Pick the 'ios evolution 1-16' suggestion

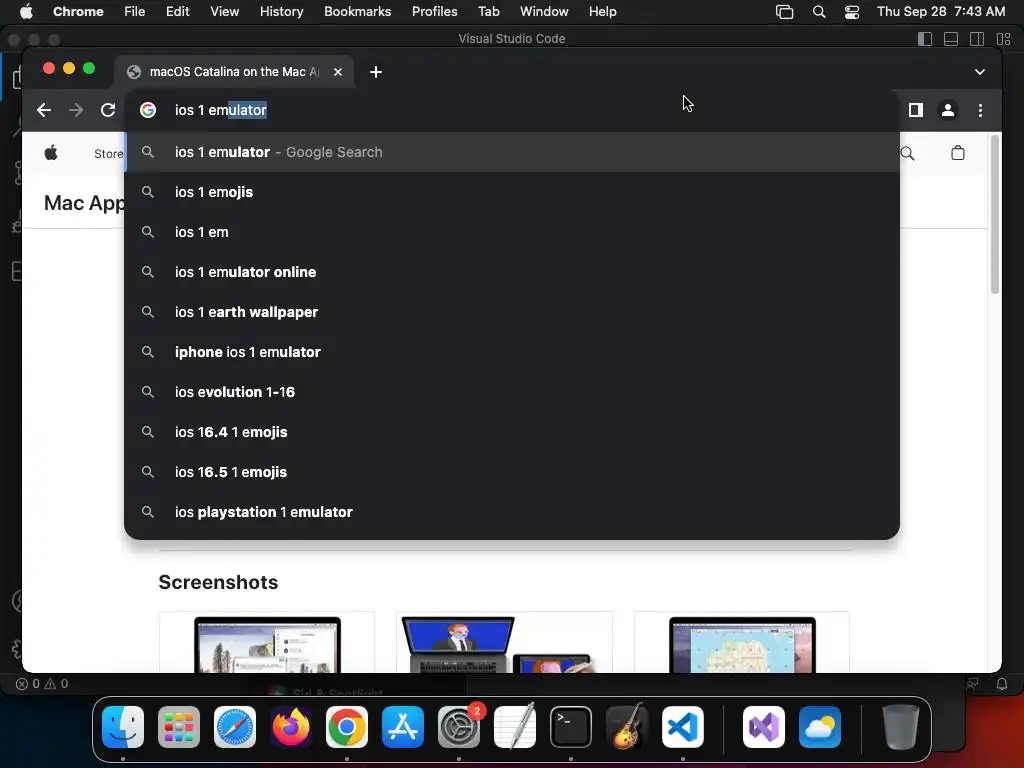click(512, 392)
